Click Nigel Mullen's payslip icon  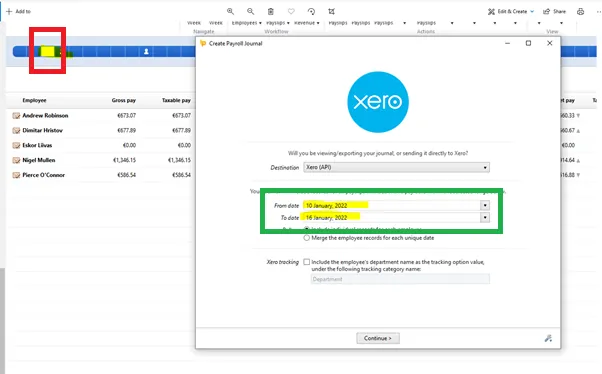click(x=16, y=160)
